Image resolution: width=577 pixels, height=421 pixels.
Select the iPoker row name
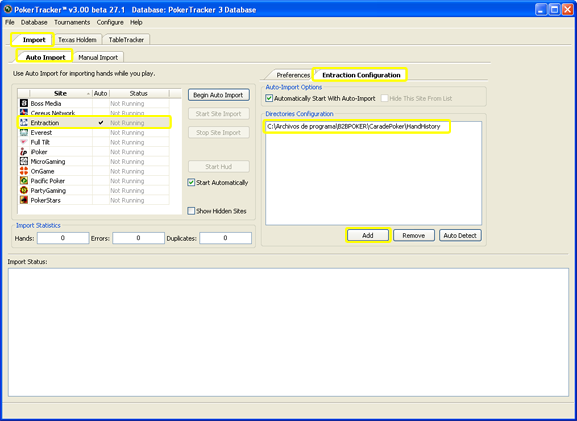(x=39, y=152)
